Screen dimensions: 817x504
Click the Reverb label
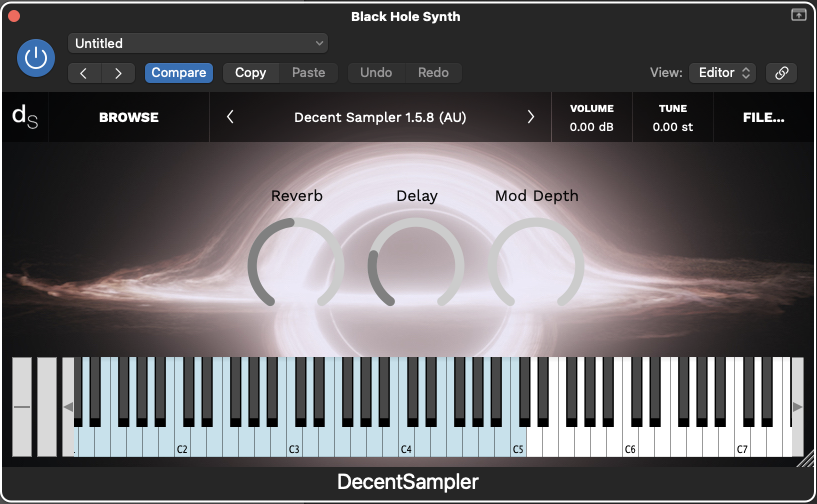click(x=296, y=196)
